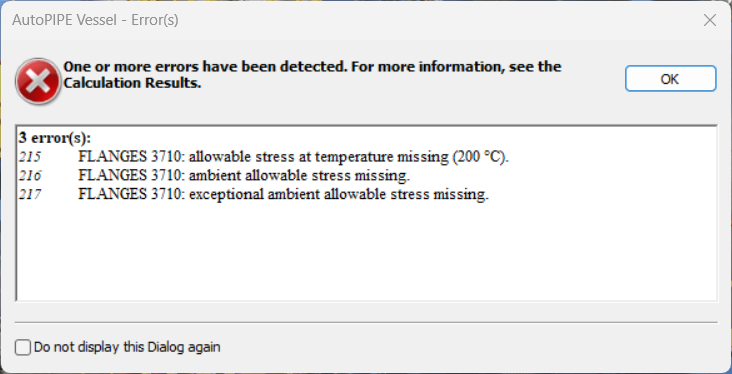Click the 3 error(s) heading
732x374 pixels.
(x=55, y=138)
